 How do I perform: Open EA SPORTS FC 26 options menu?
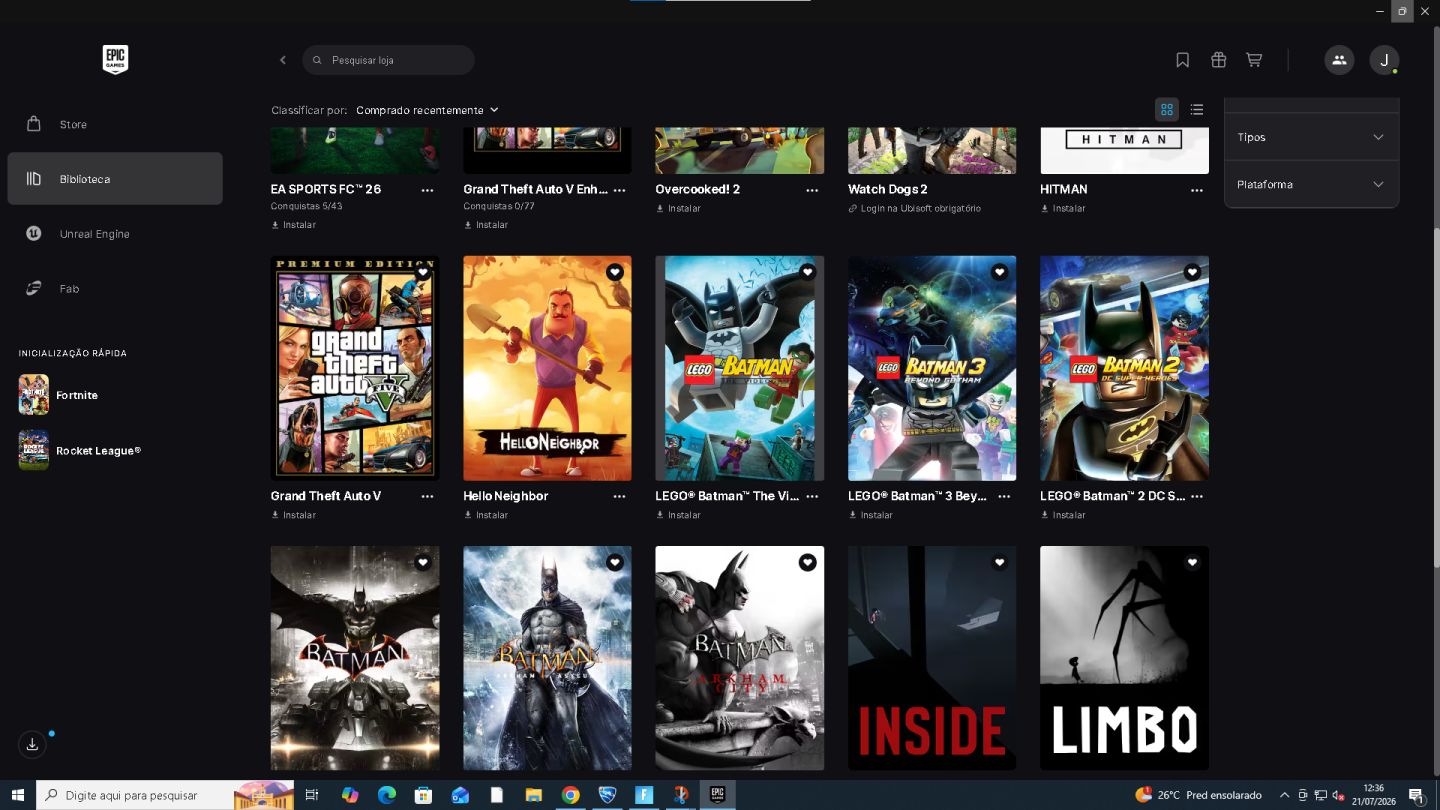(428, 190)
